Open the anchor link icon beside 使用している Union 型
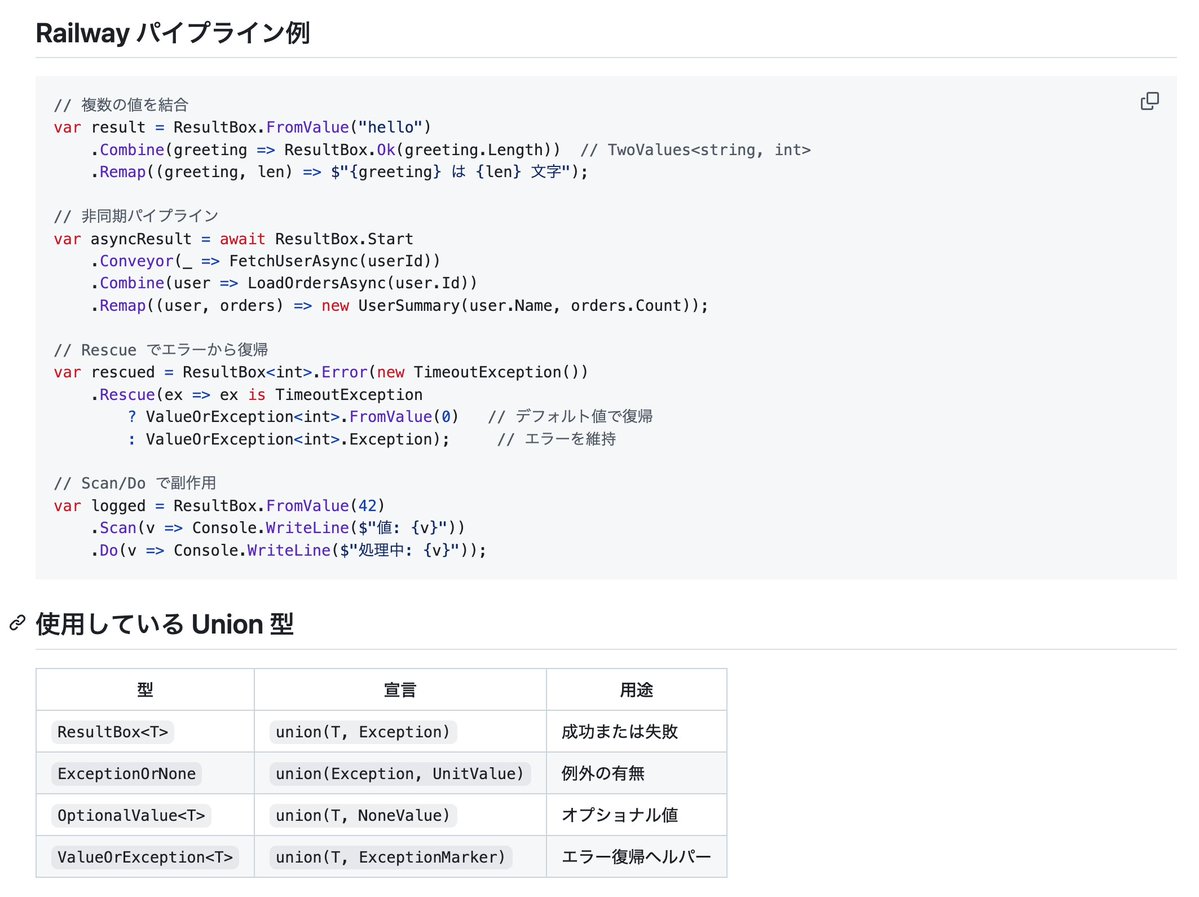 tap(18, 623)
